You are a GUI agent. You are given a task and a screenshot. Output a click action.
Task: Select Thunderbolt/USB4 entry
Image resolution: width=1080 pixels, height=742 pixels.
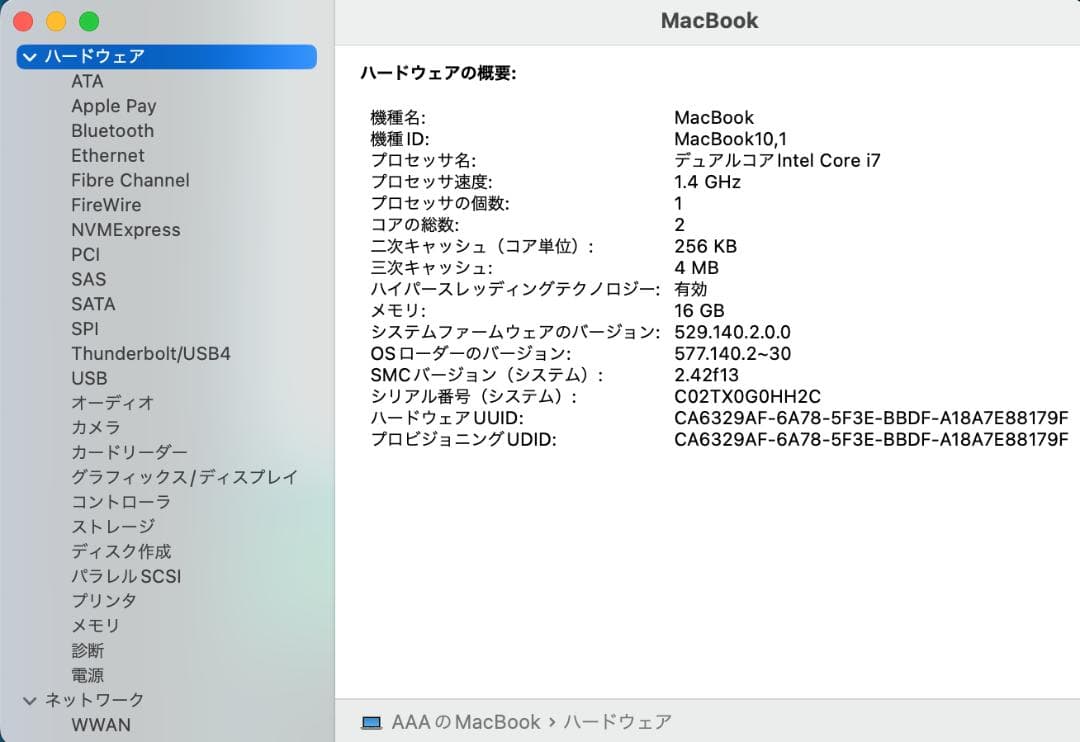151,354
